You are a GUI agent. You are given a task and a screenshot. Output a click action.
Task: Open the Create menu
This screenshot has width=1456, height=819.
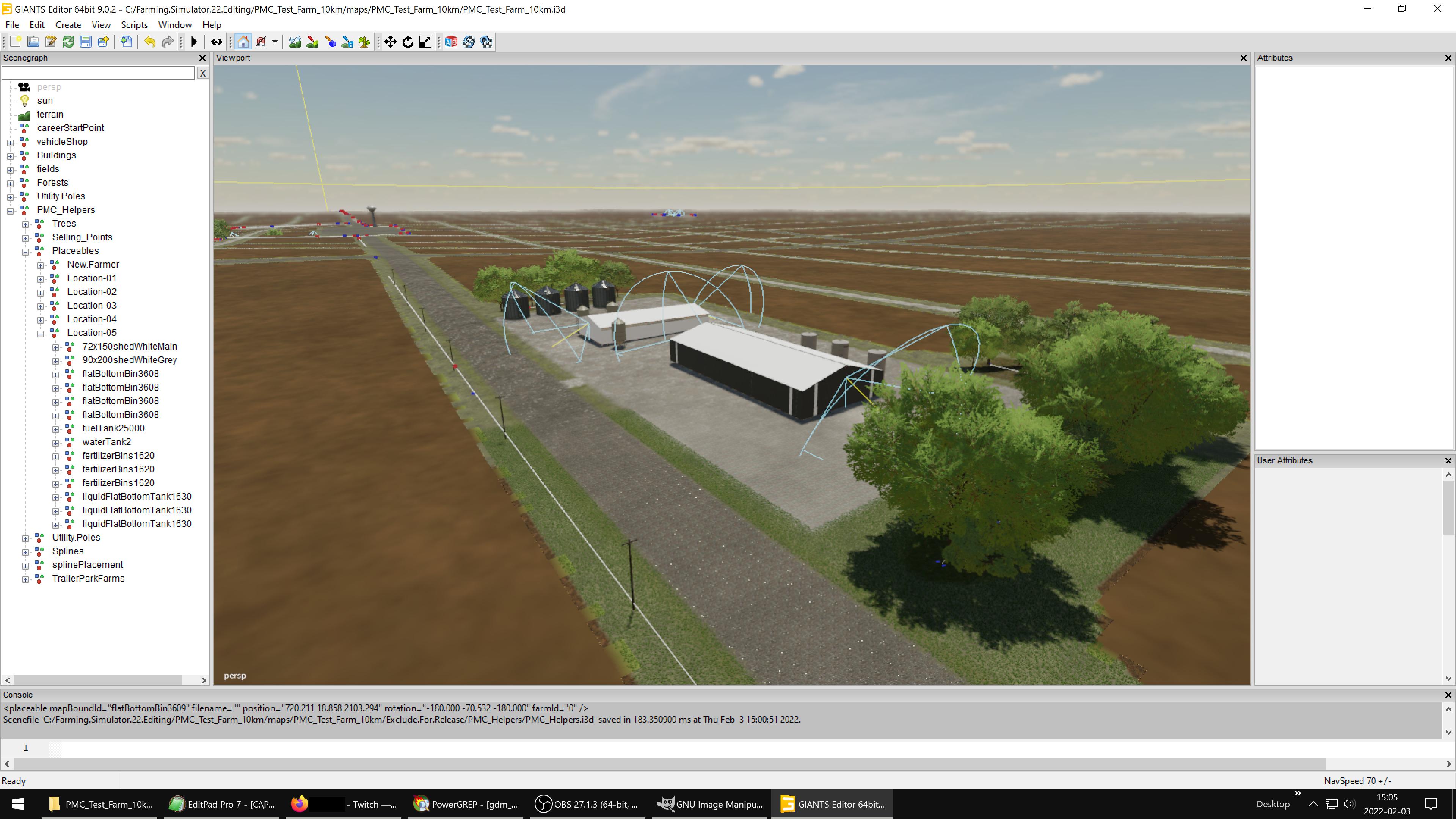68,25
